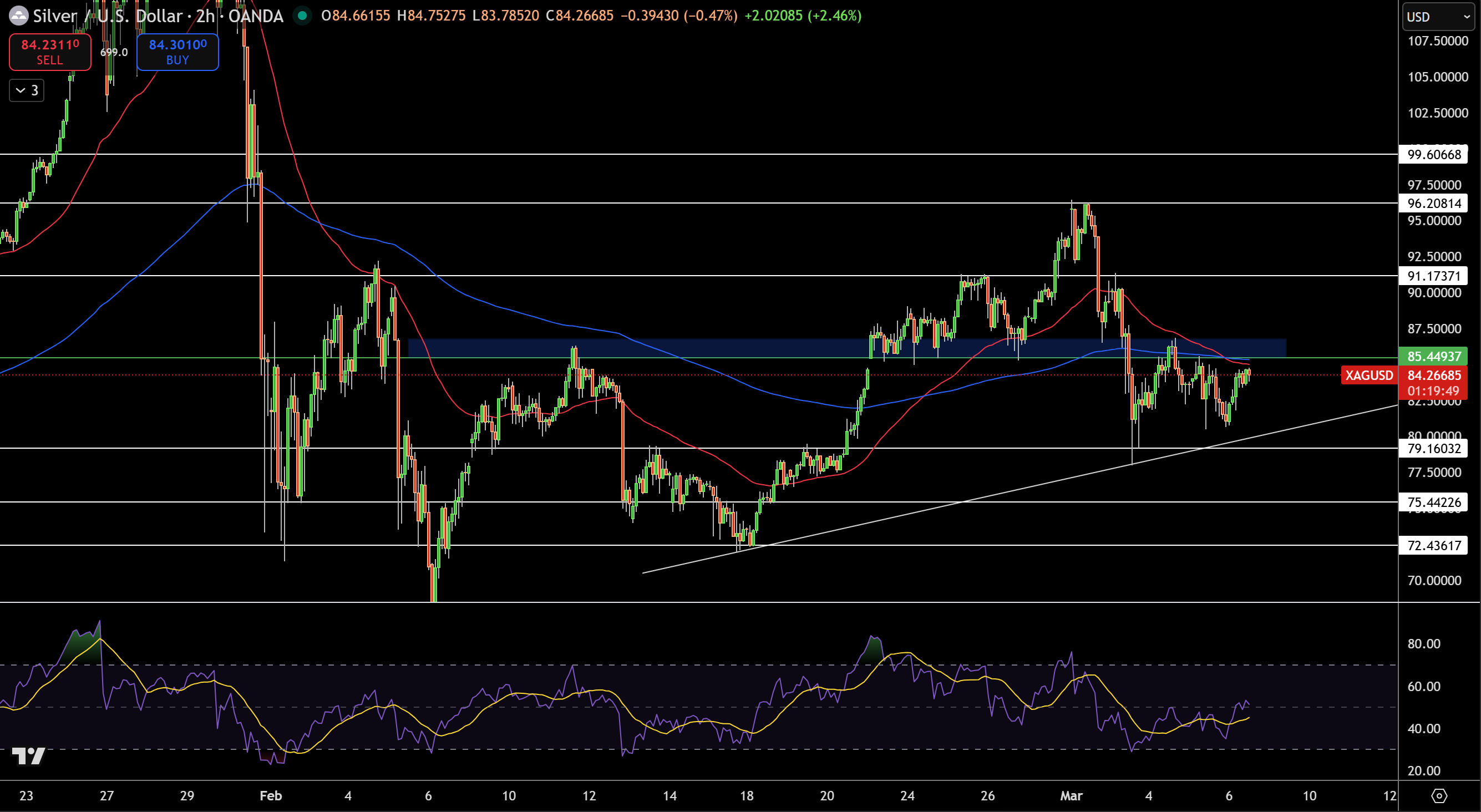Expand the collapsed indicators legend showing 3

pyautogui.click(x=27, y=90)
